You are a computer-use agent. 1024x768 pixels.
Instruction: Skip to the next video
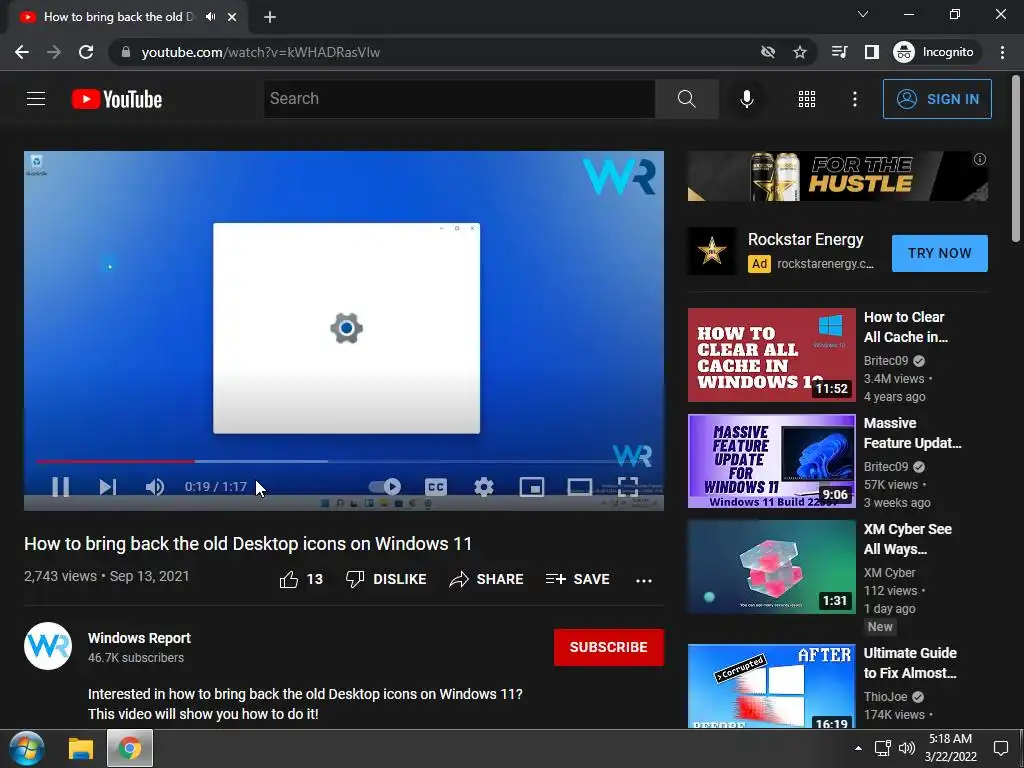click(108, 487)
